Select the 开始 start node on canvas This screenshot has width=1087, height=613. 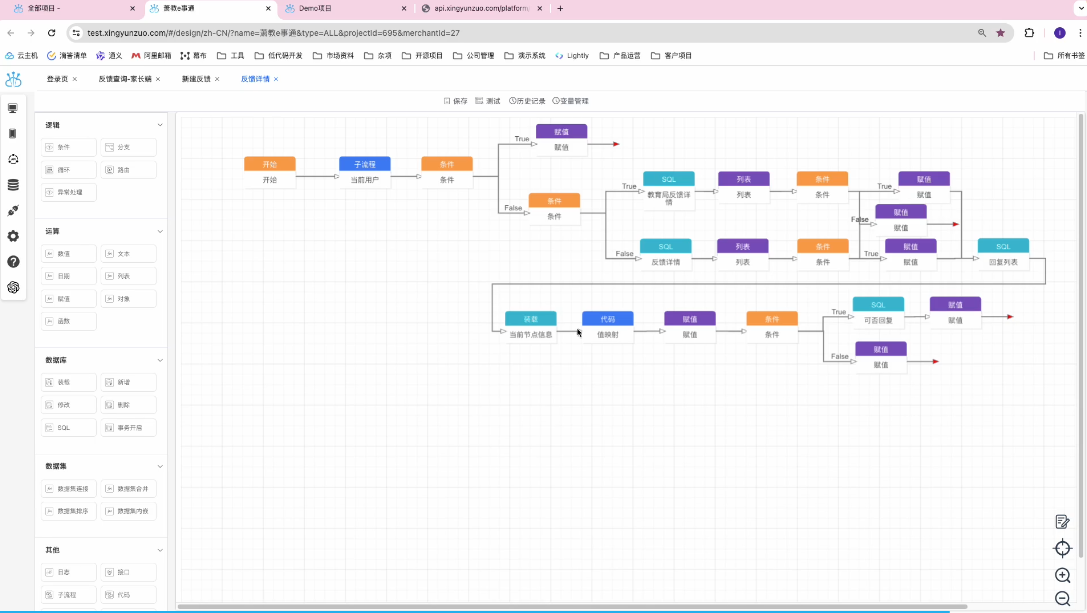(x=269, y=171)
